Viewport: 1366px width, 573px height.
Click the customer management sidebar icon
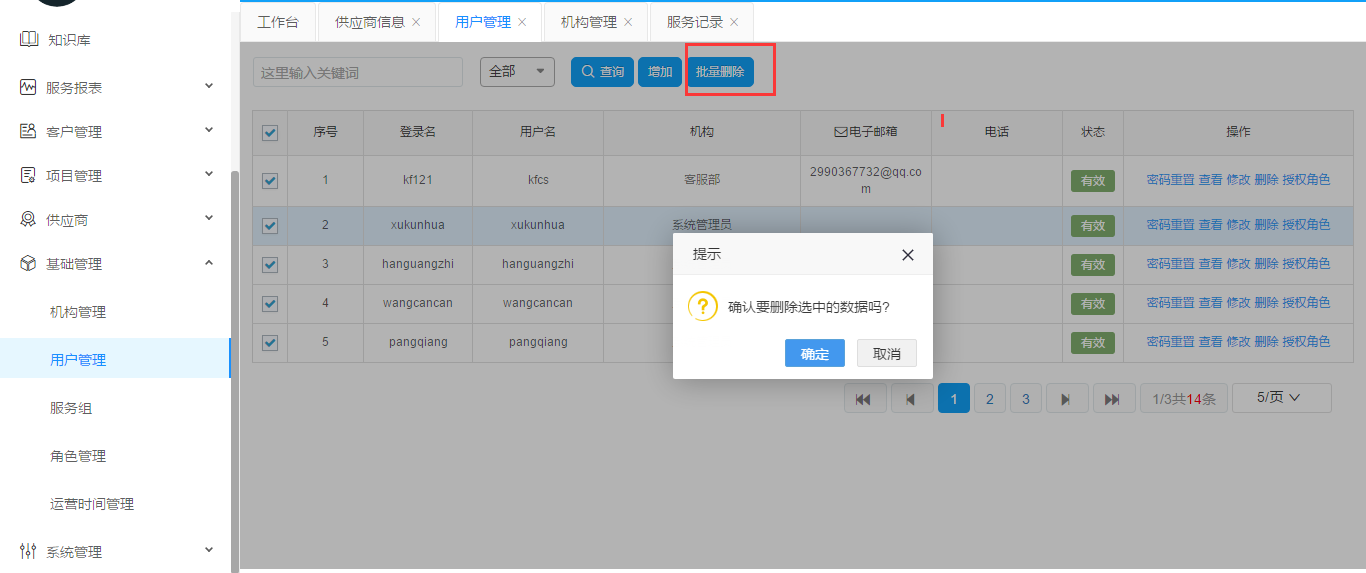(x=28, y=132)
